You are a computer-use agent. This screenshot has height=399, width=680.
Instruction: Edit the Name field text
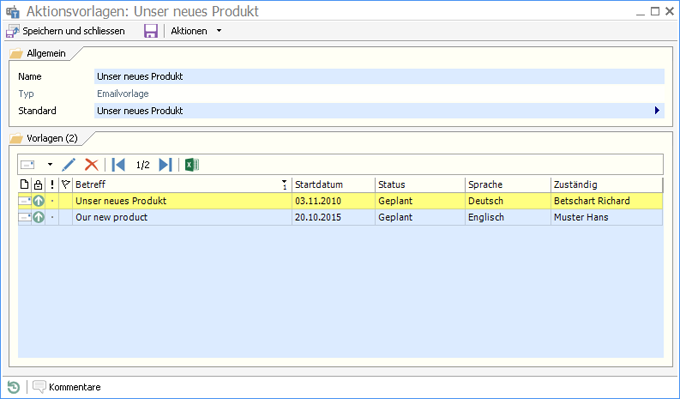[x=379, y=77]
